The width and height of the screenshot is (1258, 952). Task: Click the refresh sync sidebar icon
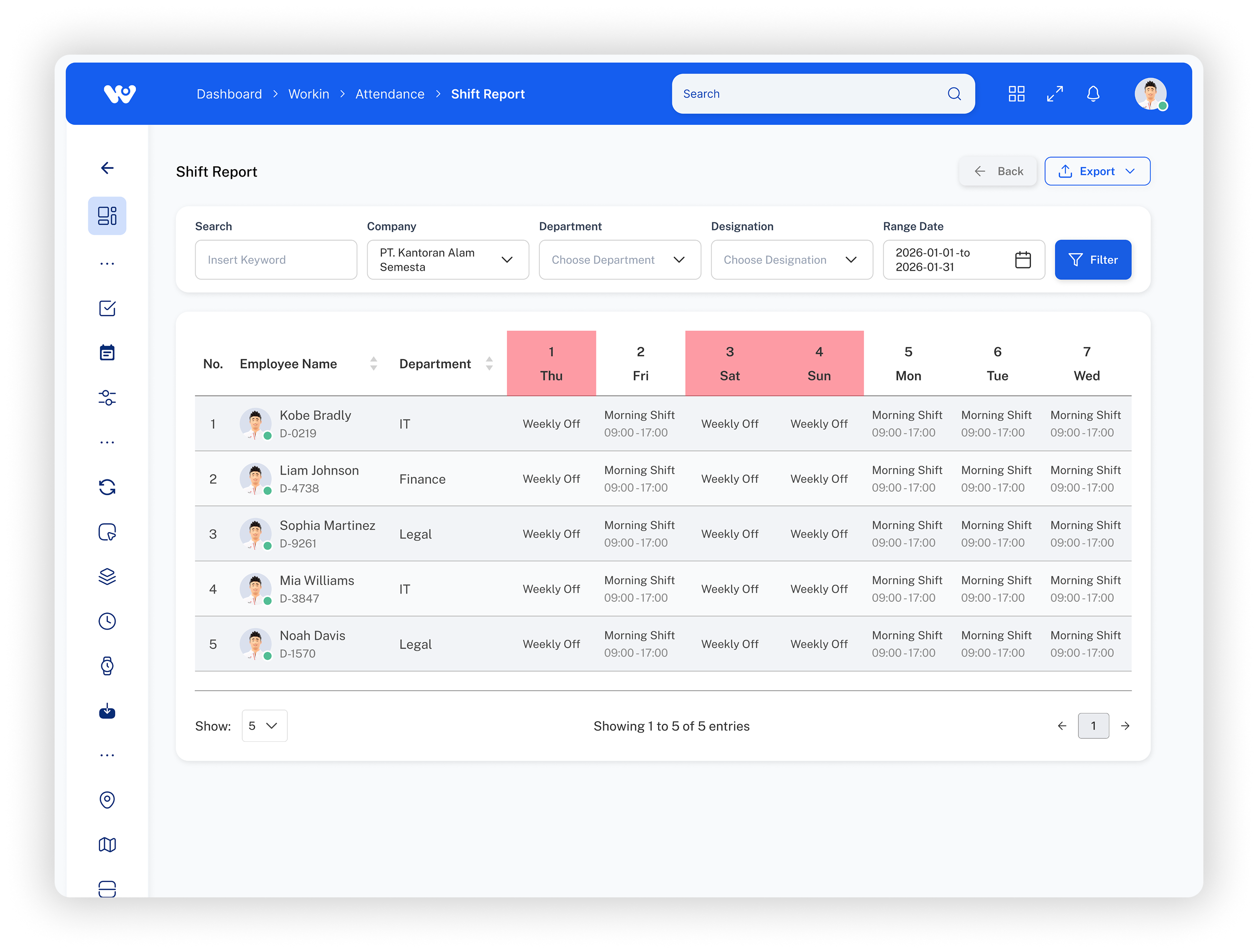tap(107, 487)
